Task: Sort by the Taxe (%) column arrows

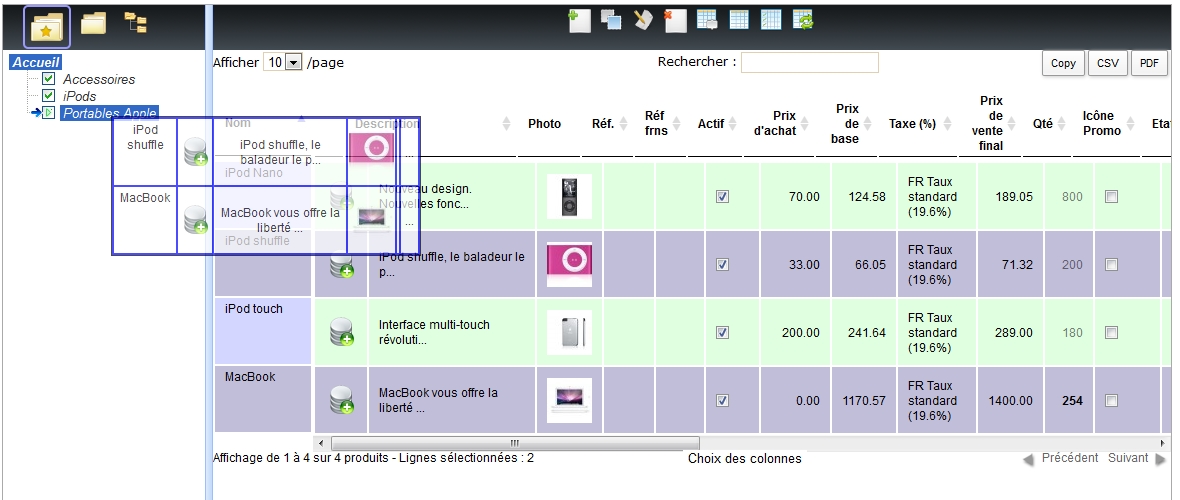Action: coord(947,123)
